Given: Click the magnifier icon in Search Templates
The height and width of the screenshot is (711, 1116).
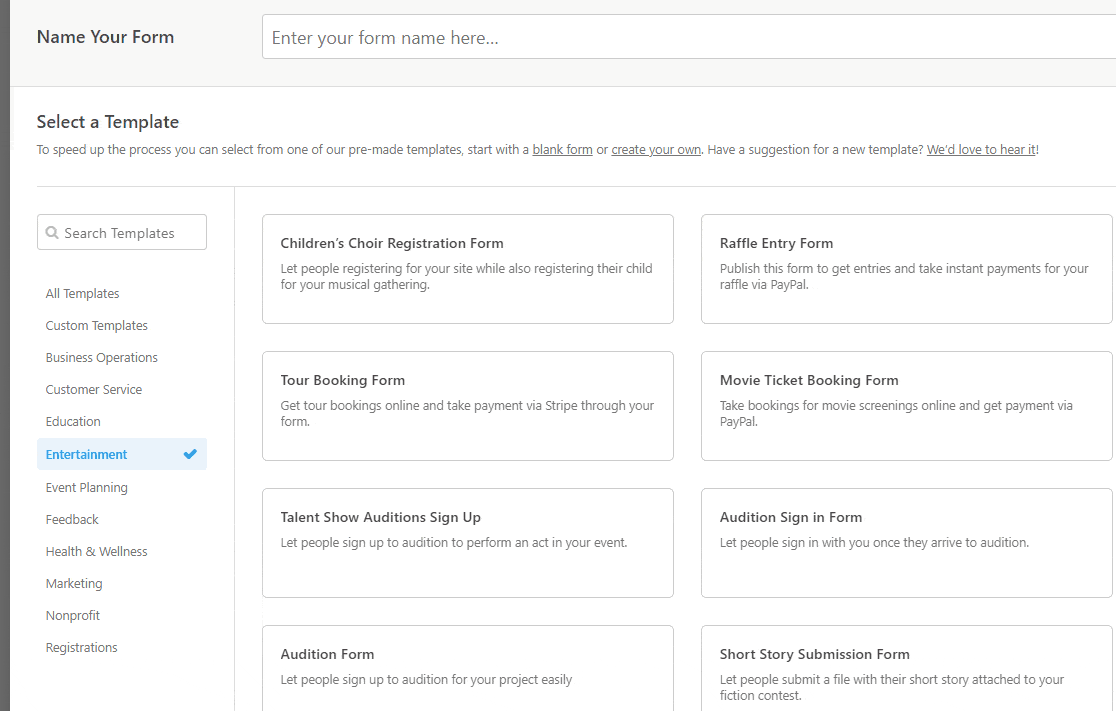Looking at the screenshot, I should click(52, 233).
